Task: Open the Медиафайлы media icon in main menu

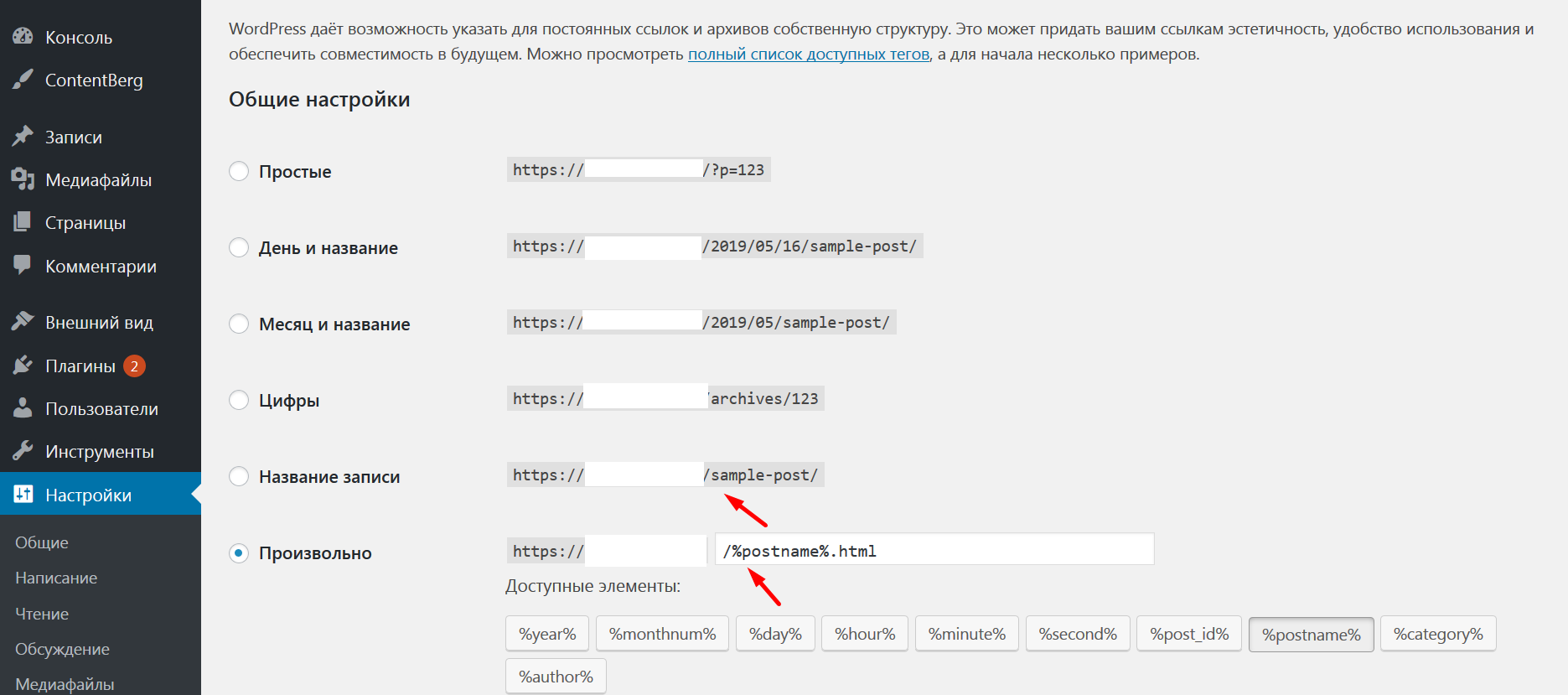Action: pyautogui.click(x=23, y=179)
